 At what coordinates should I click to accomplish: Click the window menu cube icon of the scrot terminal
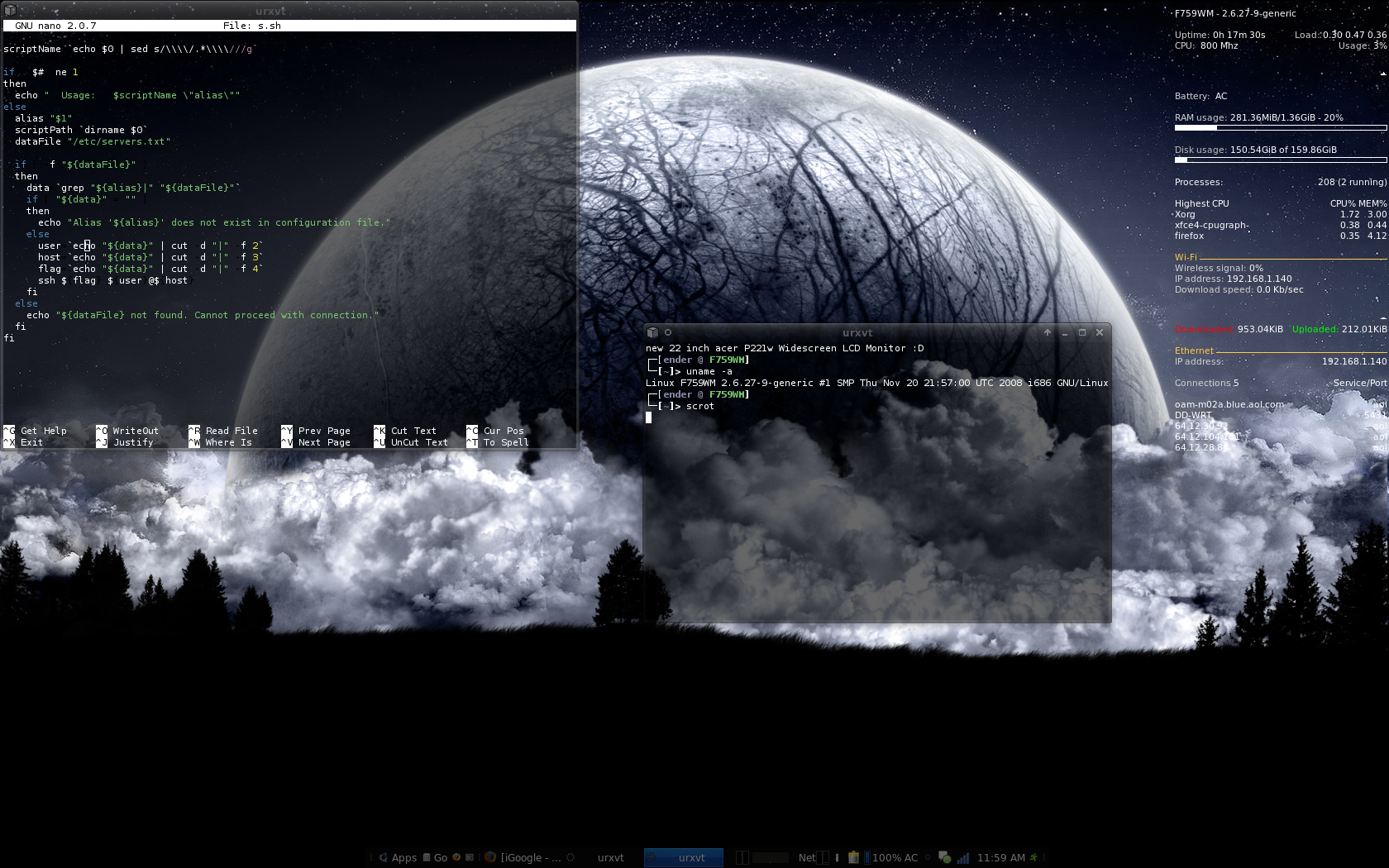tap(652, 332)
